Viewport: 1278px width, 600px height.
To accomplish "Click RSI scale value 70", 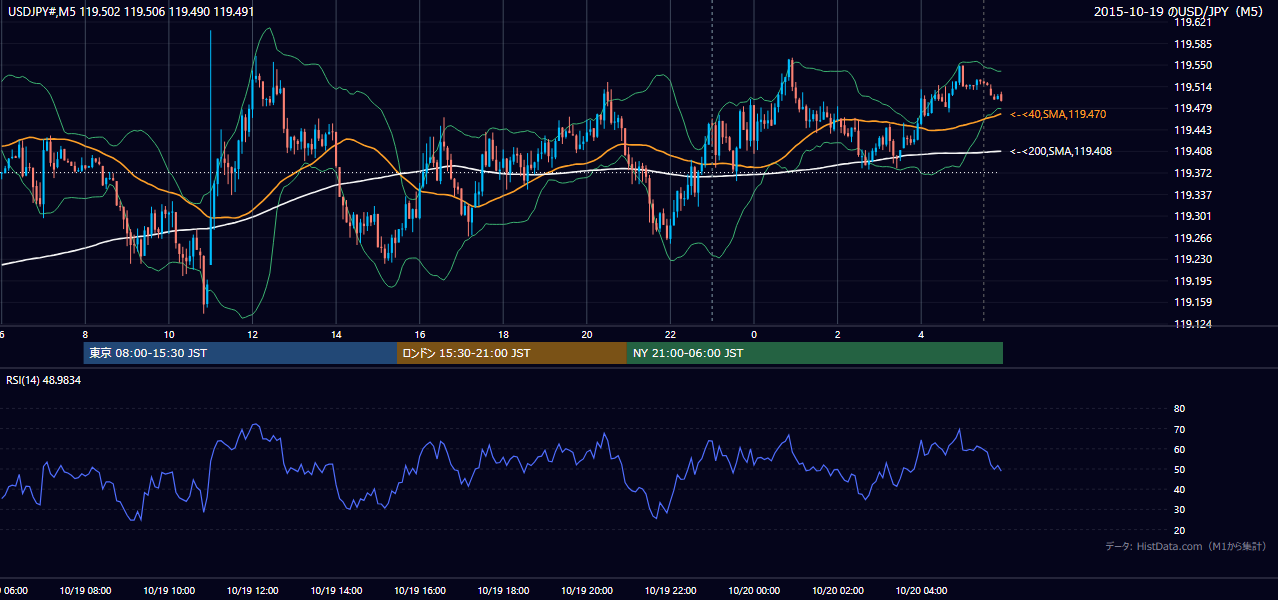I will (x=1179, y=429).
